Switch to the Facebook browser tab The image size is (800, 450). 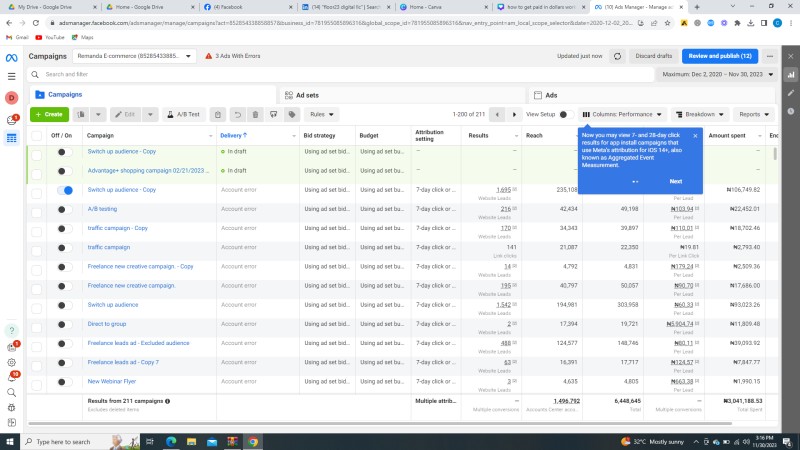[x=247, y=7]
